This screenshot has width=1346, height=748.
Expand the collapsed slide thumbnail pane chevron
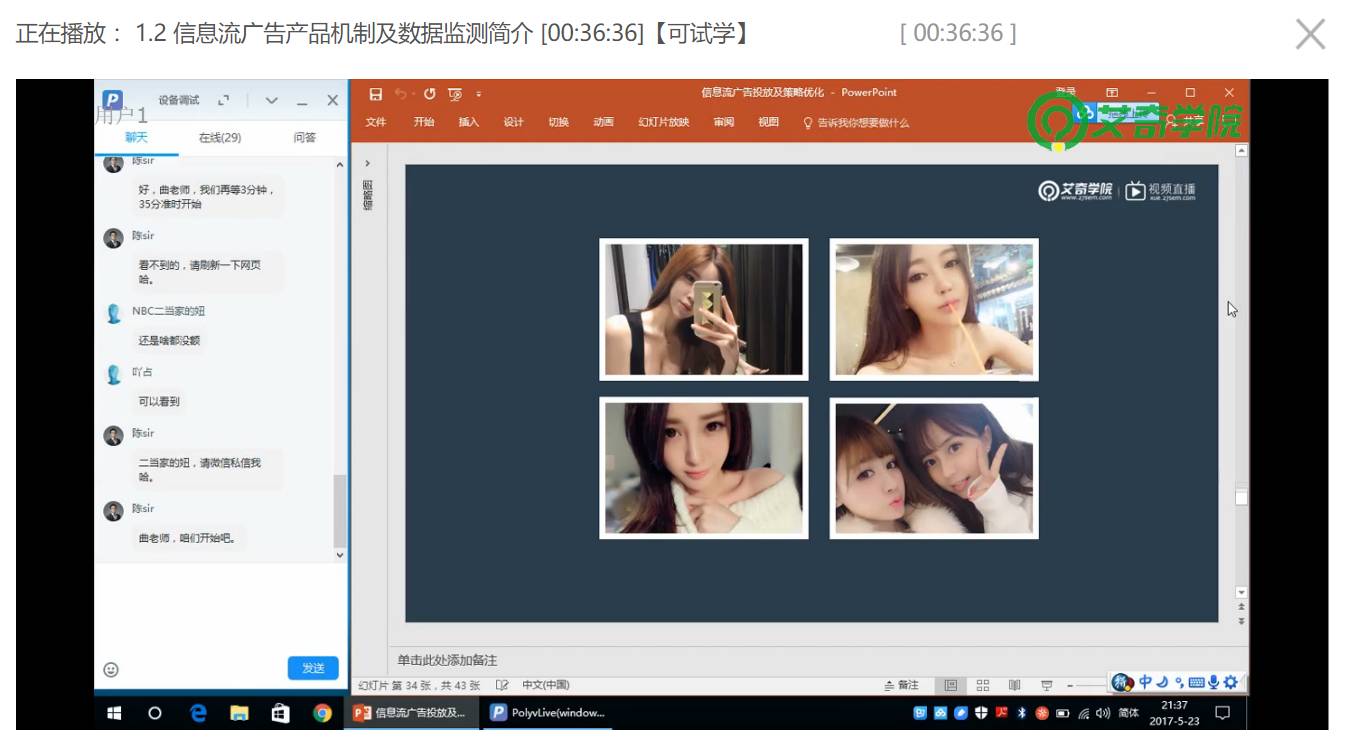[x=367, y=163]
